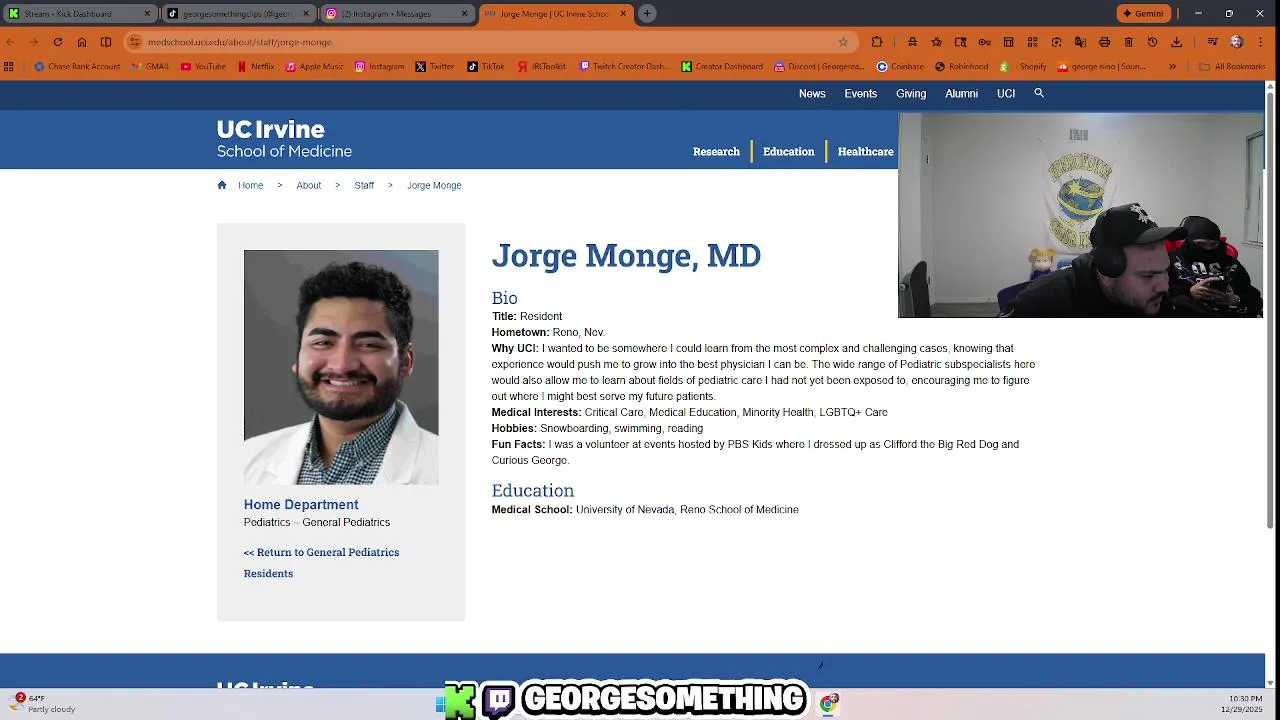Open the history clock toolbar icon

tap(1152, 42)
